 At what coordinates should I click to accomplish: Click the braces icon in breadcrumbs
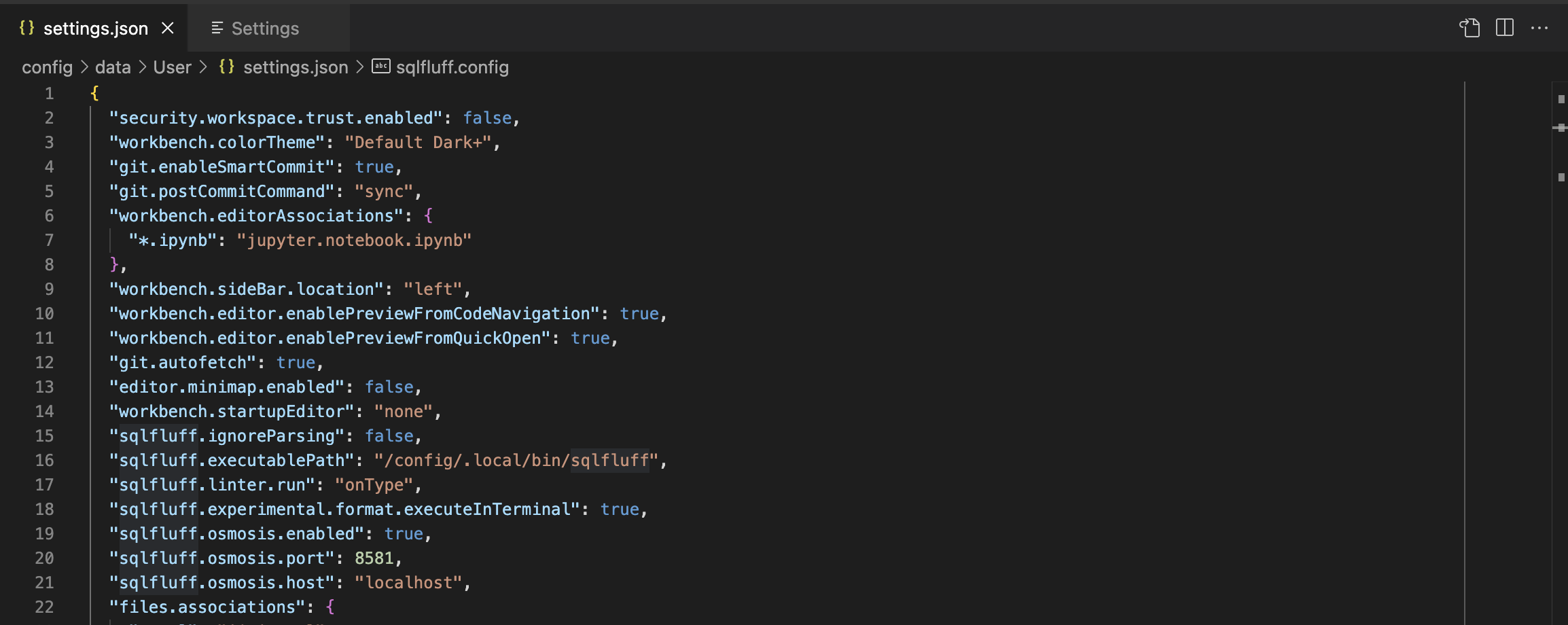pos(227,67)
